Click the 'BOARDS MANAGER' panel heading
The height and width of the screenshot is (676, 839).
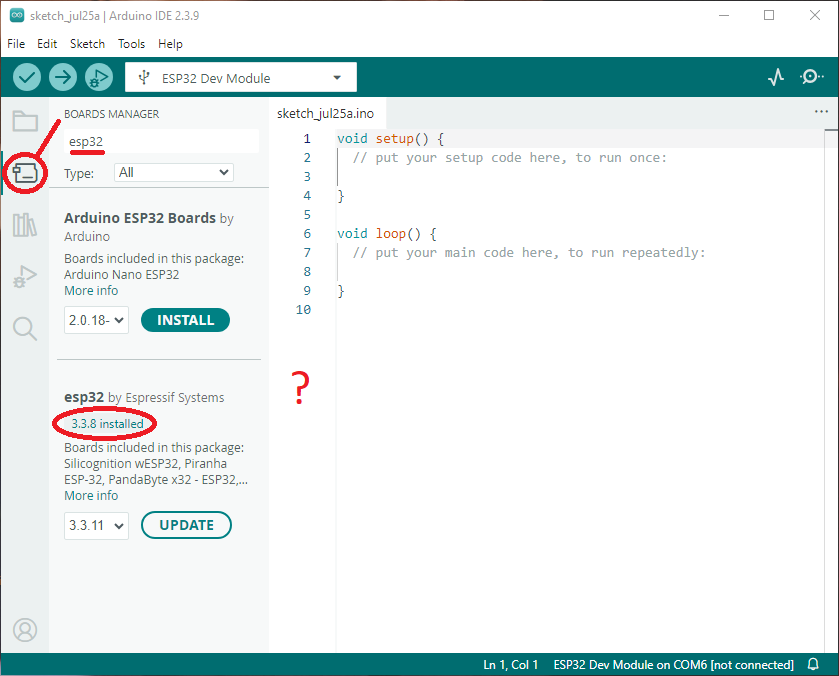click(111, 114)
